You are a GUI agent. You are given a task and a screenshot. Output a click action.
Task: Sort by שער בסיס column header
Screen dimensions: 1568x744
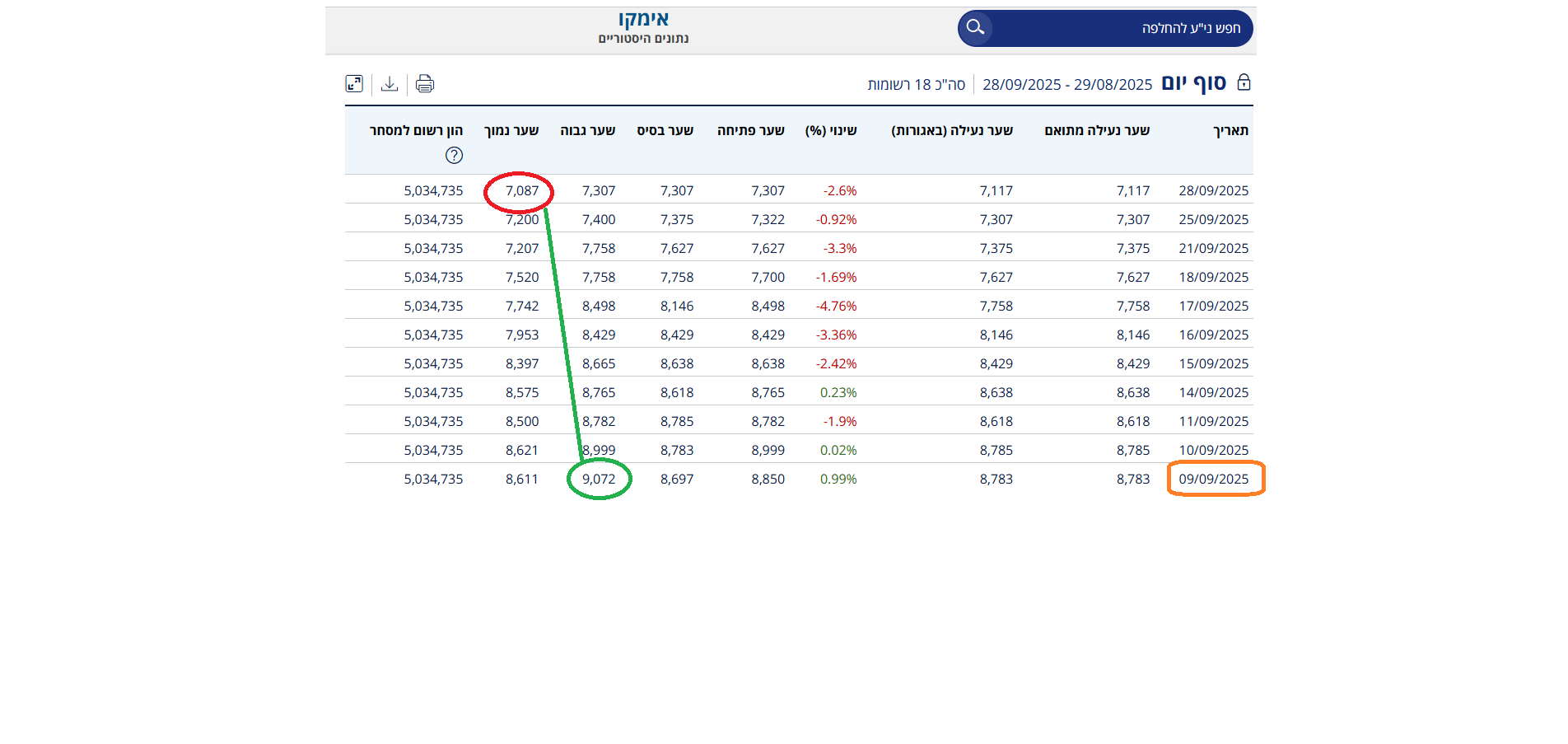[x=665, y=130]
